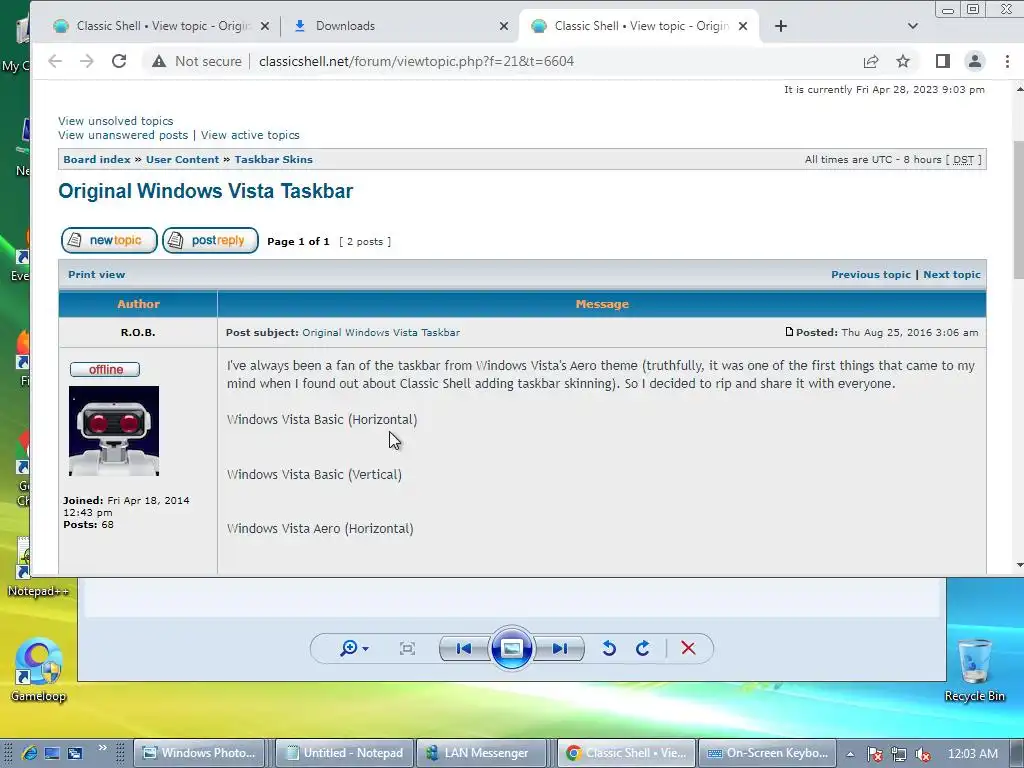Show hidden tray icons arrow
Screen dimensions: 1024x768
850,754
